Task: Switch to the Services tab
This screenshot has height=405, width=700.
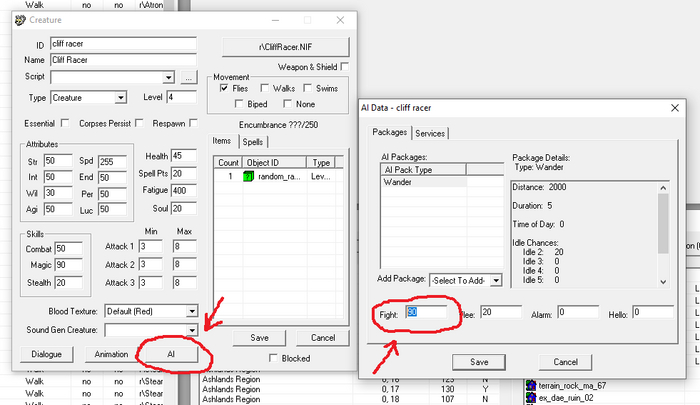Action: coord(430,134)
